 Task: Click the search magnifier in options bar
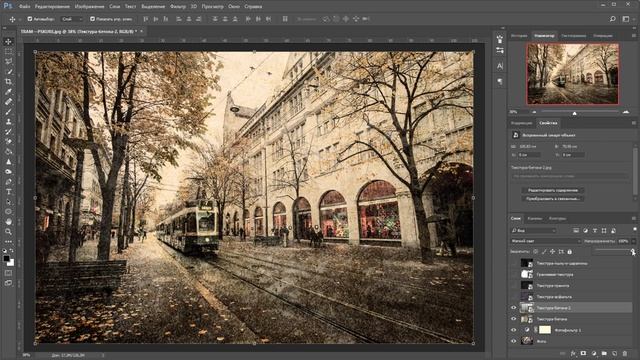613,19
